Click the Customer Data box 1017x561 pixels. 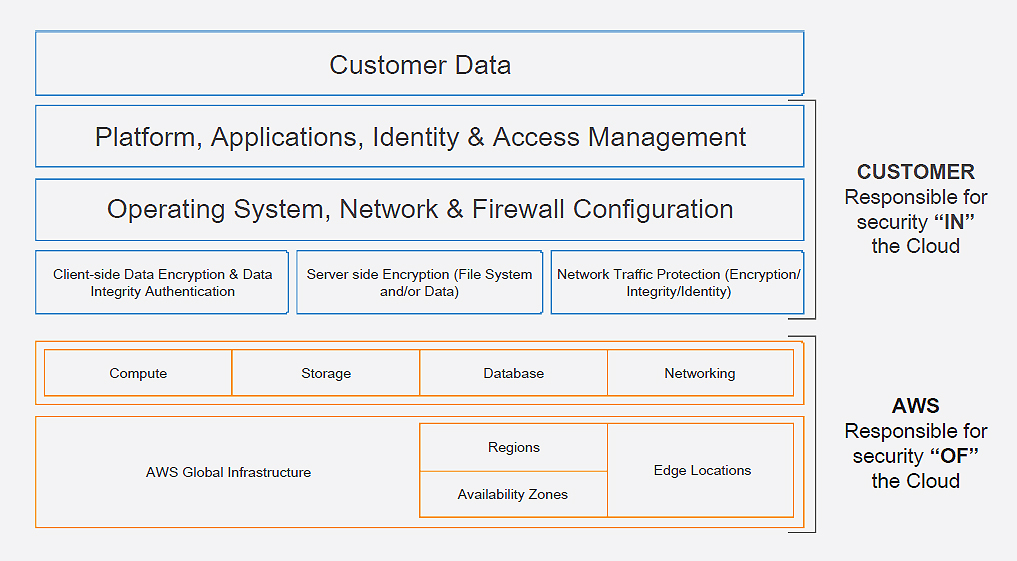coord(420,64)
